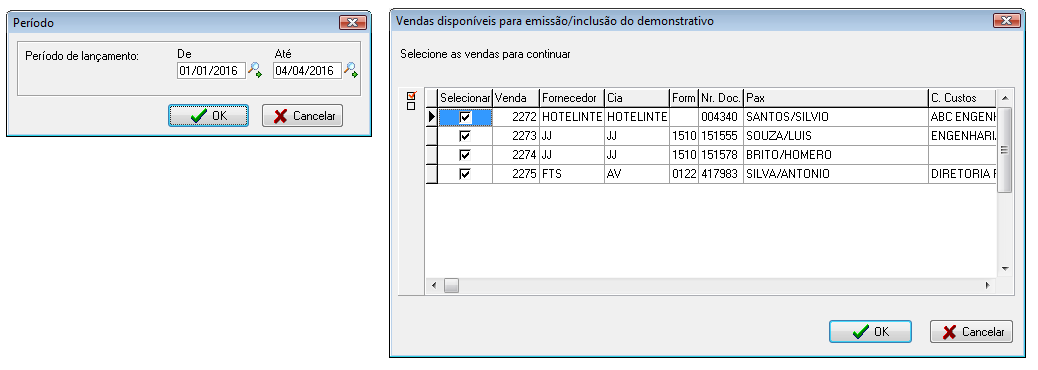Click the C. Custos column header
Viewport: 1038px width, 370px height.
(x=962, y=98)
